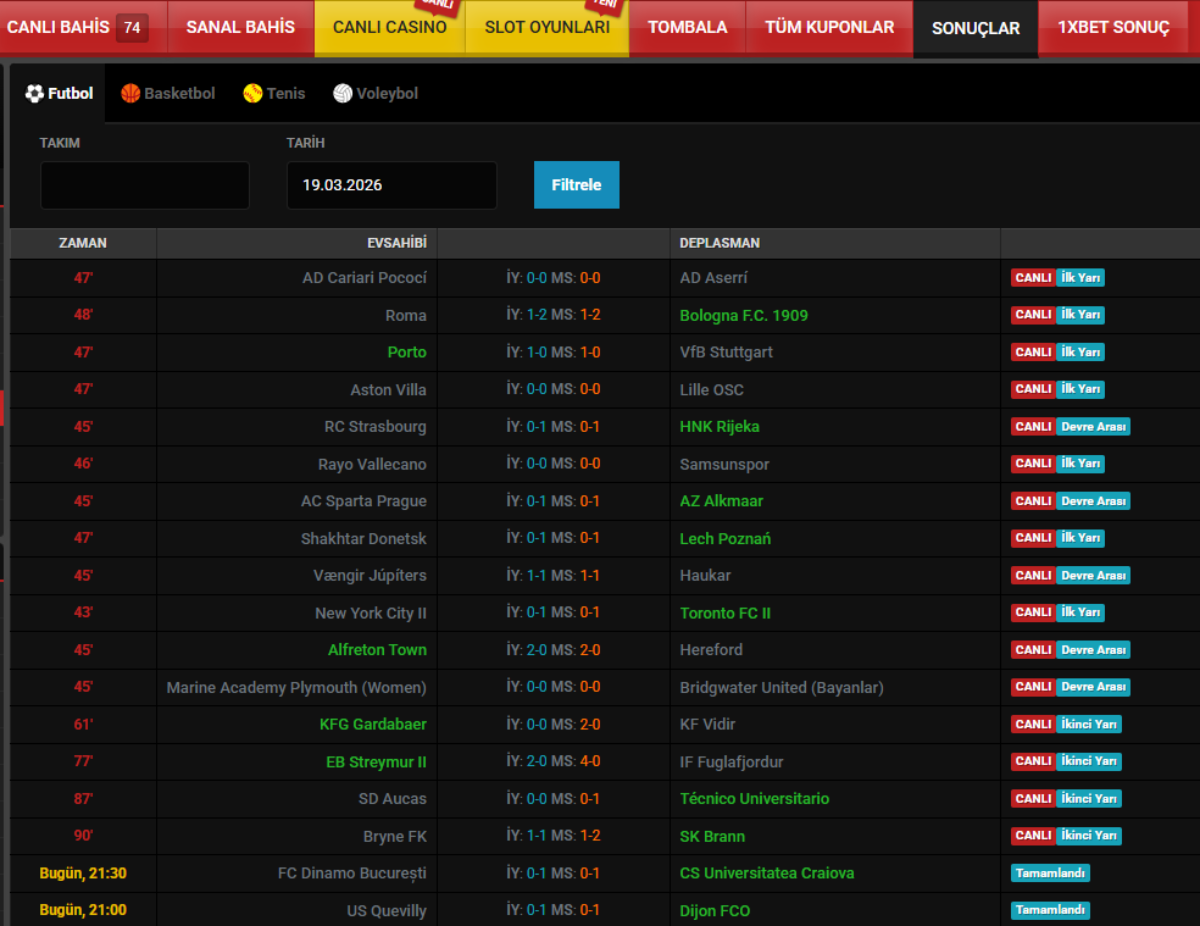Select the SONUÇLAR tab

[x=976, y=29]
